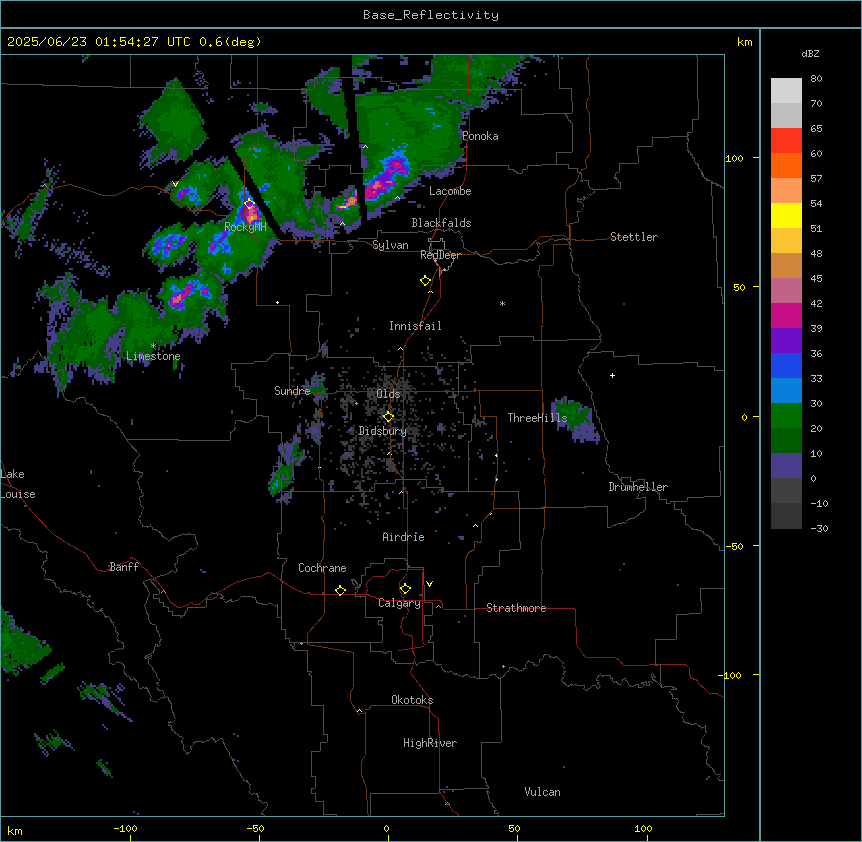Click the yellow diamond marker south of RedDeer

[425, 281]
